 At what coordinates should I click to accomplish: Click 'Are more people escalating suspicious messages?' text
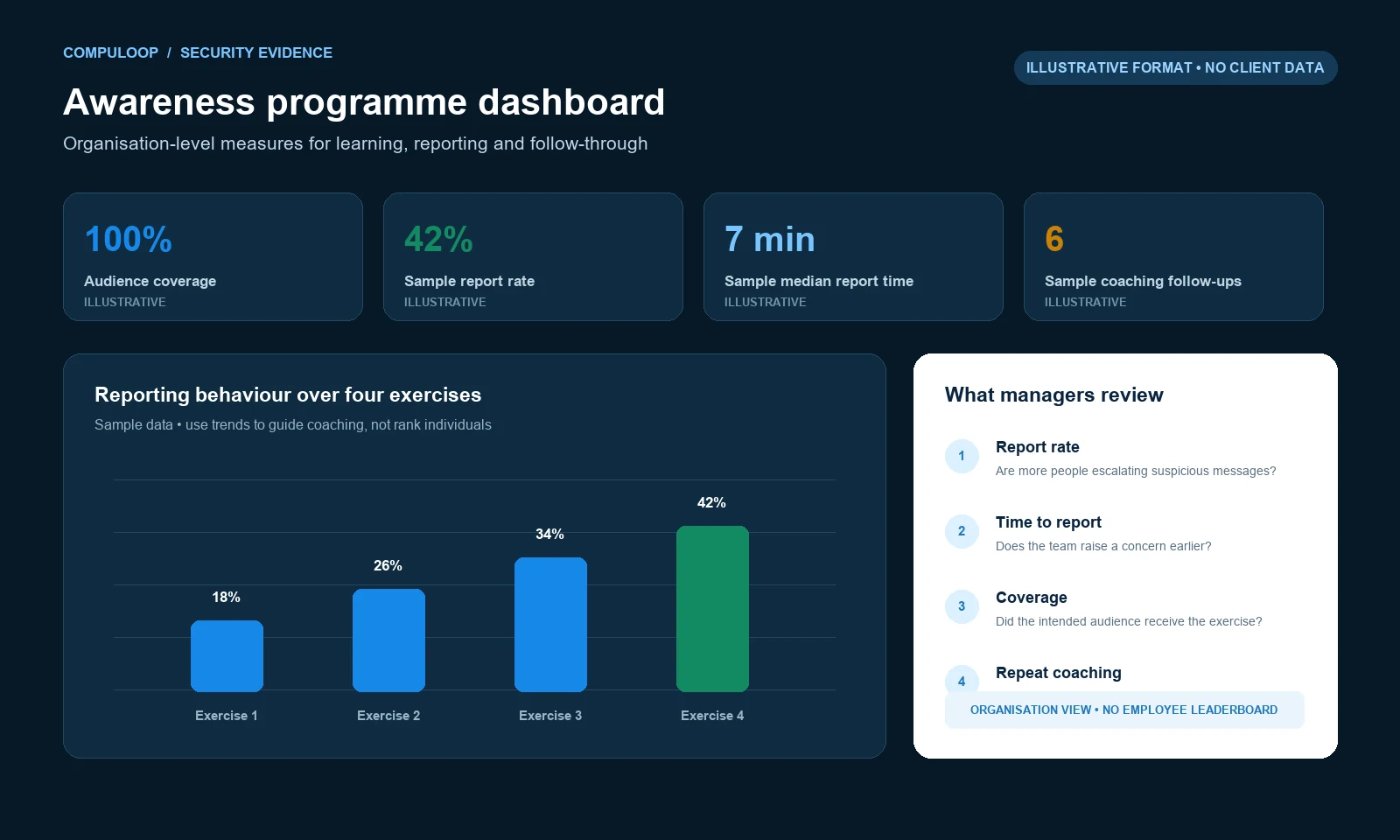[1136, 471]
